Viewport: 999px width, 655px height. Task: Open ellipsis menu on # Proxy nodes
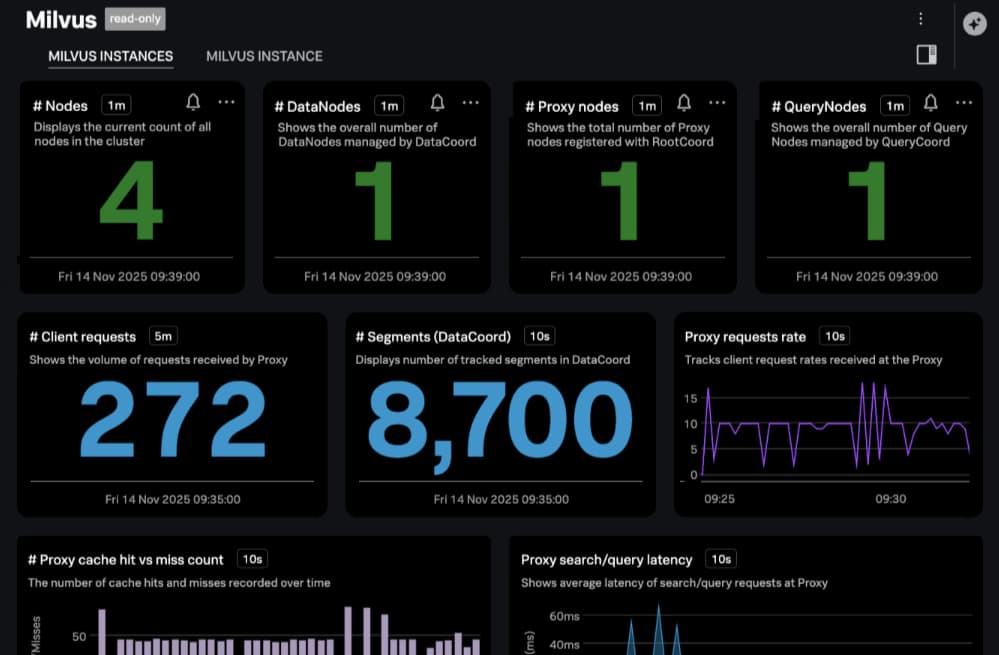pyautogui.click(x=717, y=103)
